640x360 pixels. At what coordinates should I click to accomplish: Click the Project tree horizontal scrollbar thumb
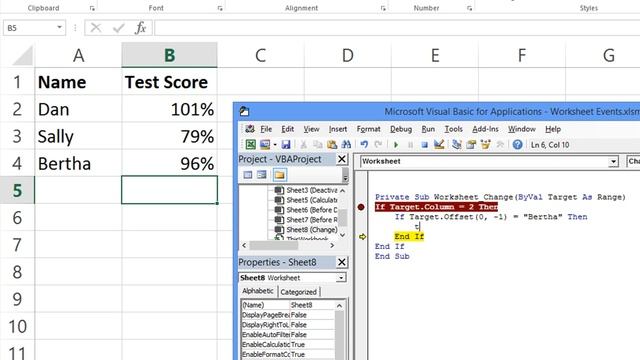pos(273,245)
